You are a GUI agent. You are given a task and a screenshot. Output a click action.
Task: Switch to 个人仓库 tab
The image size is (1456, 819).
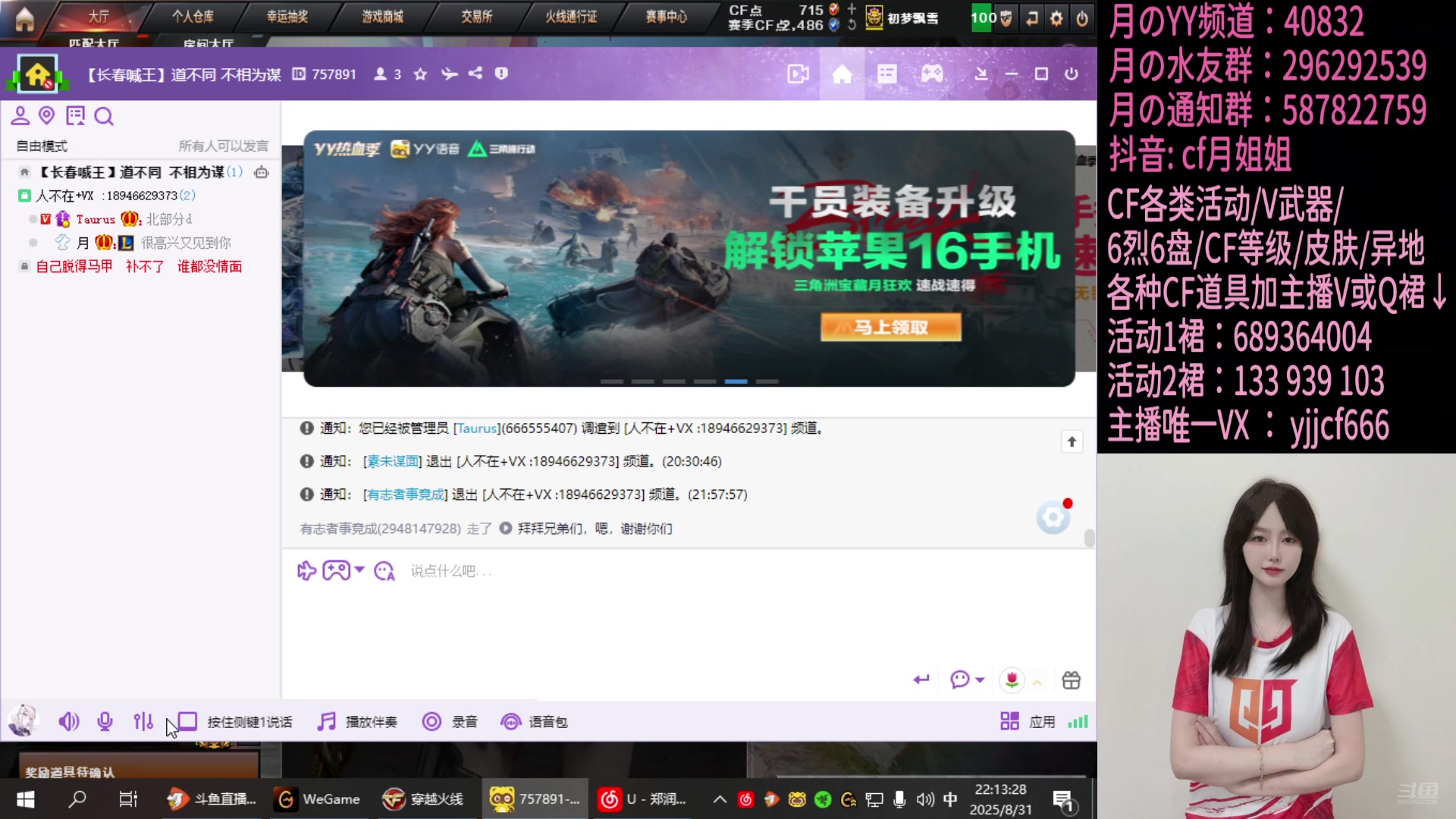193,17
